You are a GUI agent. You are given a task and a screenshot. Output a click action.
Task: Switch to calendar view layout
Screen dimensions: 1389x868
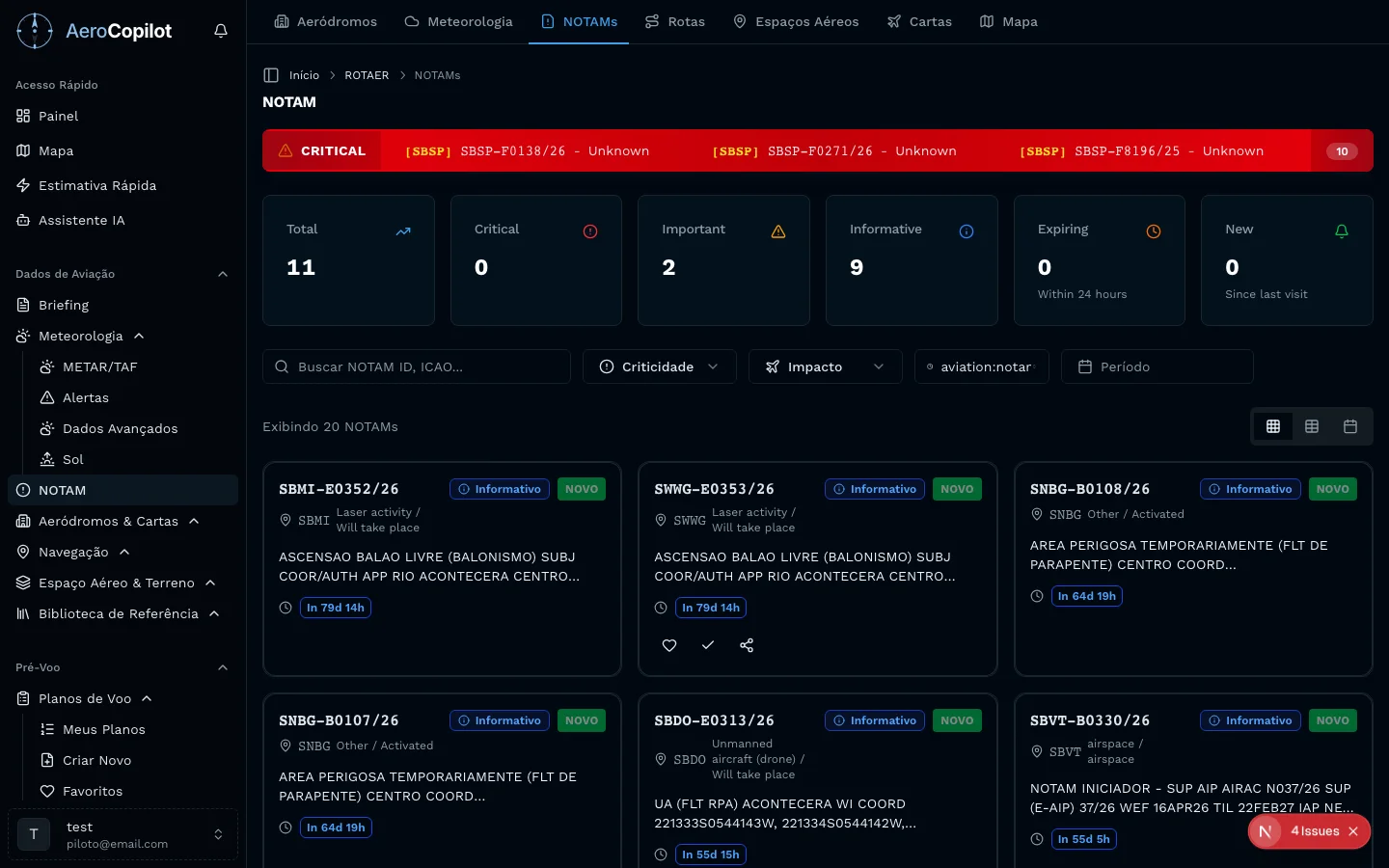pyautogui.click(x=1350, y=426)
